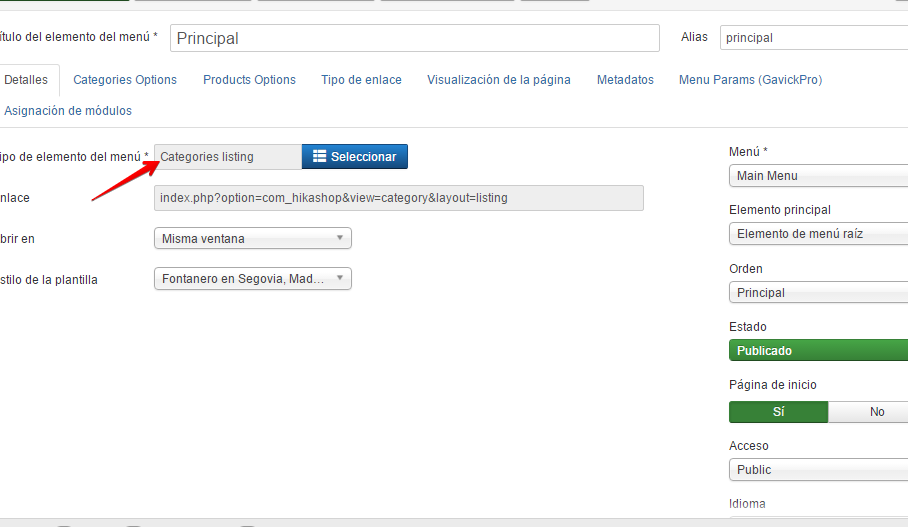Viewport: 908px width, 527px height.
Task: Open the Categories Options tab
Action: (125, 80)
